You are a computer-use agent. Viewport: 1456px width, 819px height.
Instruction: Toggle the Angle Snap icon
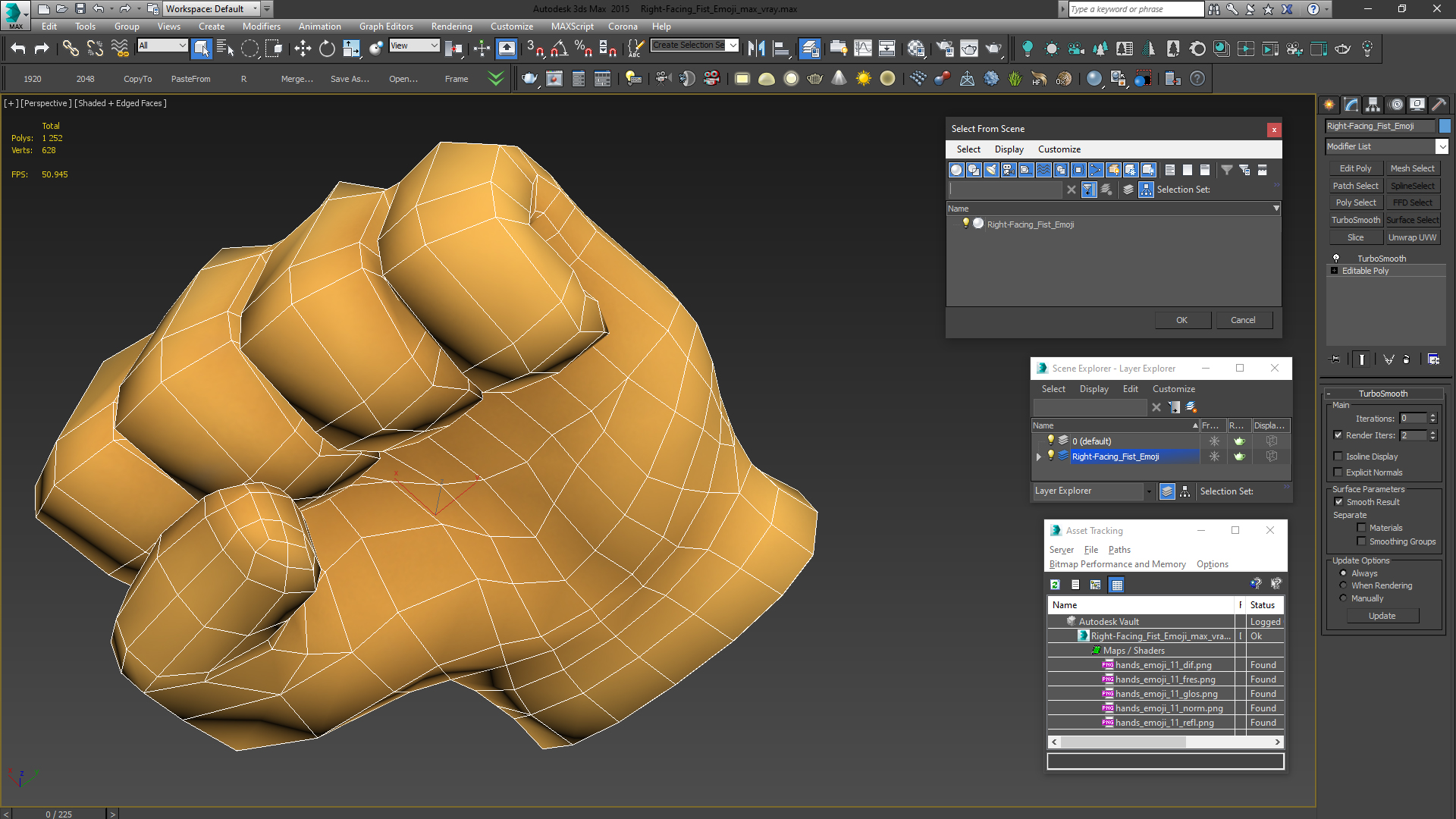(x=559, y=49)
